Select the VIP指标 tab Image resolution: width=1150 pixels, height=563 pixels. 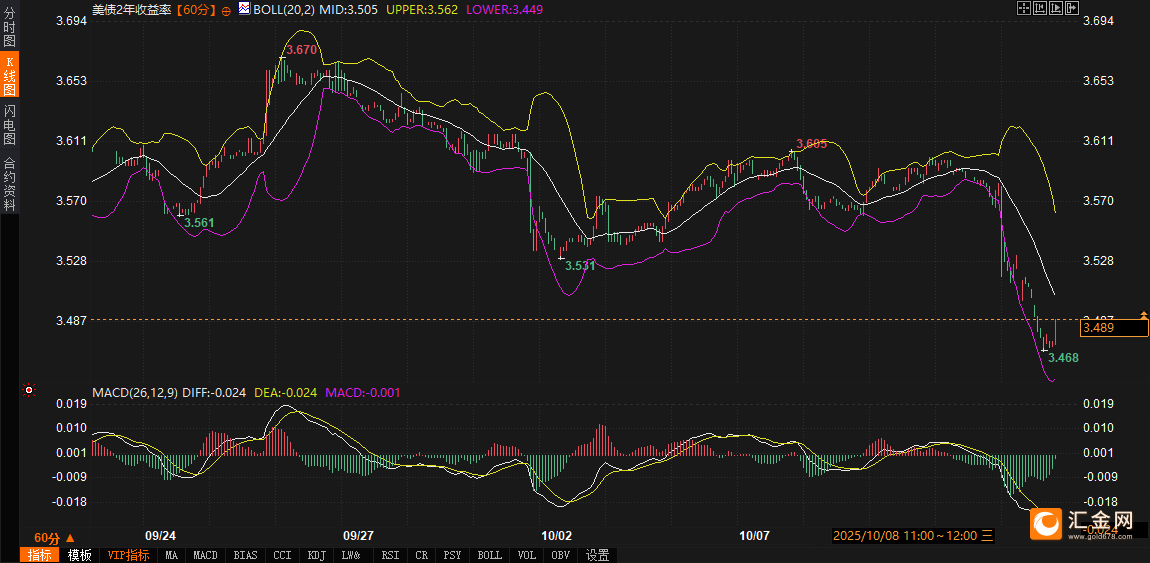[128, 555]
